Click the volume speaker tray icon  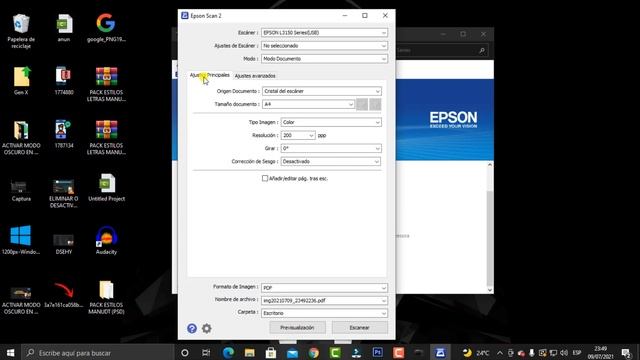564,353
